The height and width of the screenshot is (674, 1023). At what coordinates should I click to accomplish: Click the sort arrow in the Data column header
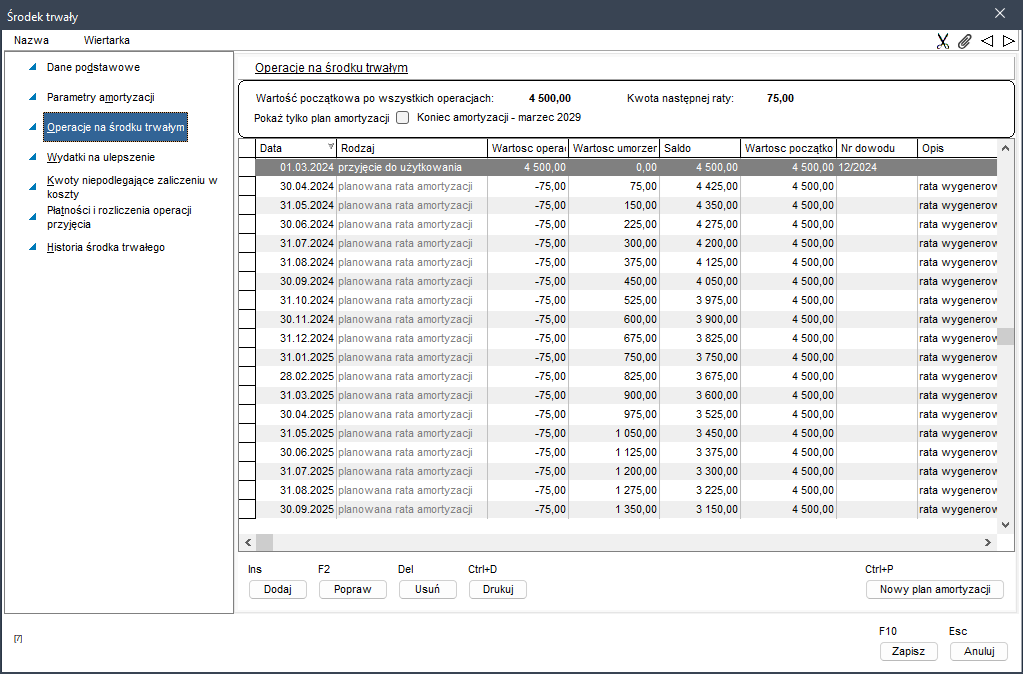click(331, 146)
